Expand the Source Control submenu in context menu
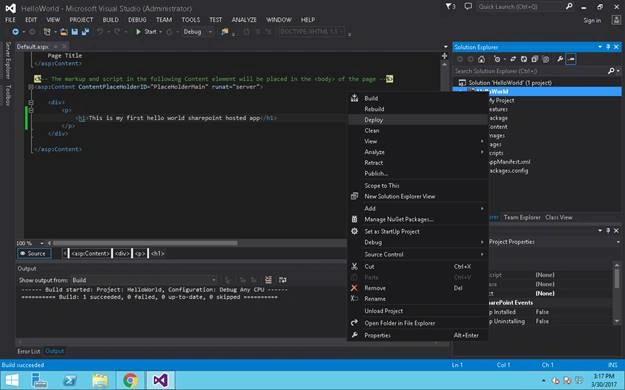 tap(418, 254)
